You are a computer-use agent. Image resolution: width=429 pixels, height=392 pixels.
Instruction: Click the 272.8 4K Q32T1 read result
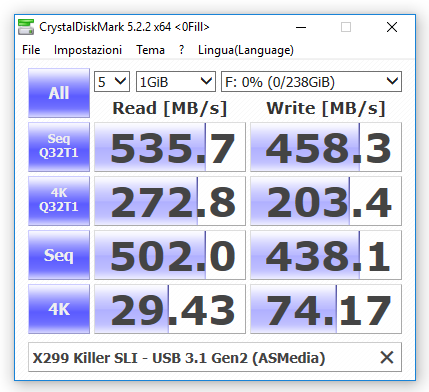click(x=170, y=201)
